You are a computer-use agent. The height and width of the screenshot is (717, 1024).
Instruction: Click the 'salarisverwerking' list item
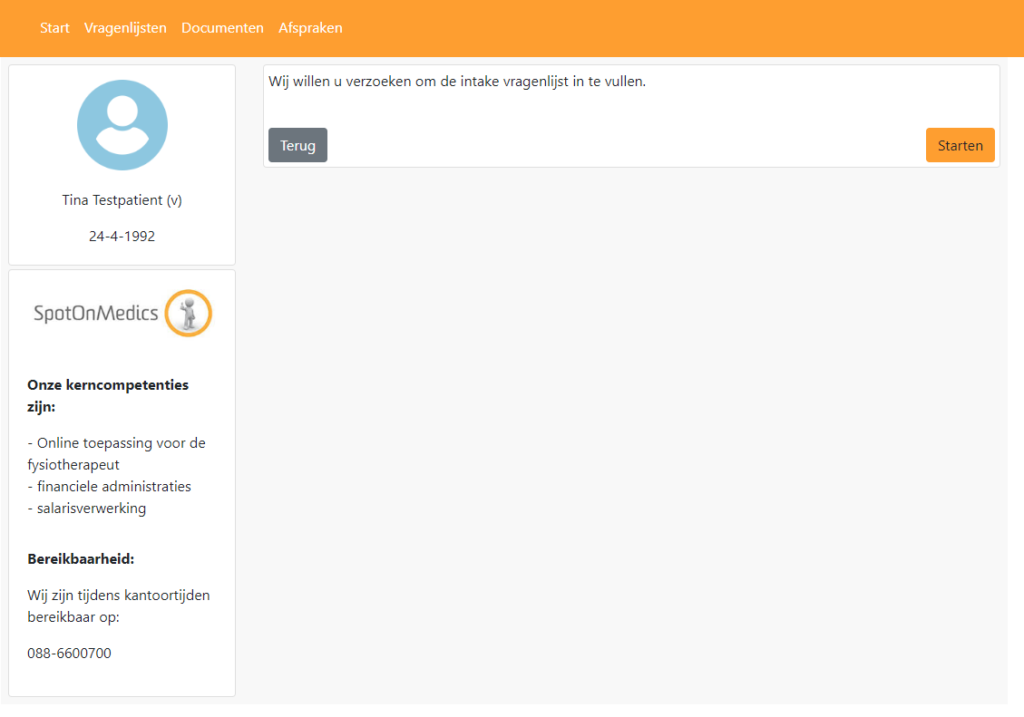pyautogui.click(x=87, y=508)
